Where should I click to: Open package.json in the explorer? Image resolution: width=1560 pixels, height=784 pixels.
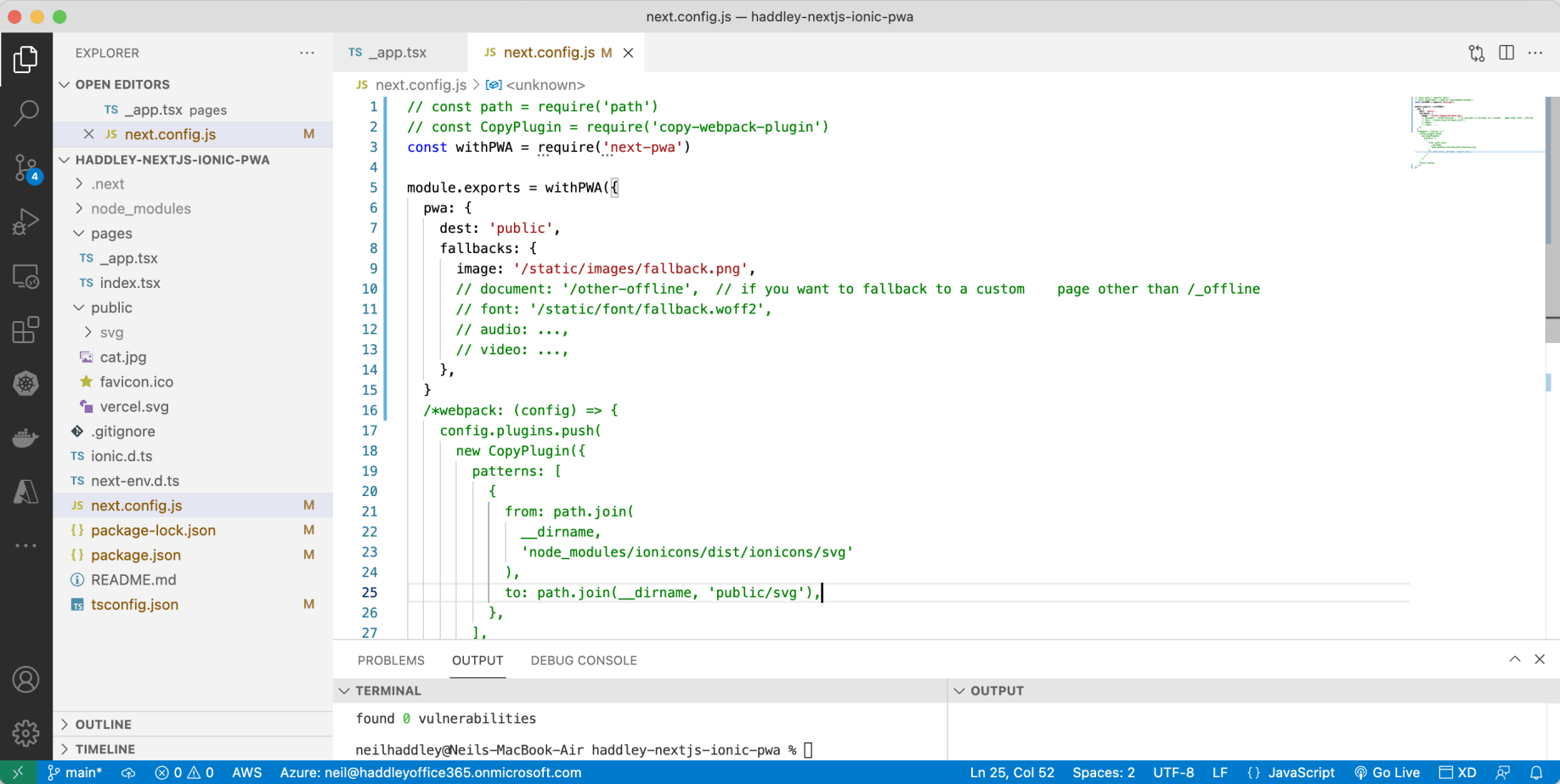[136, 555]
